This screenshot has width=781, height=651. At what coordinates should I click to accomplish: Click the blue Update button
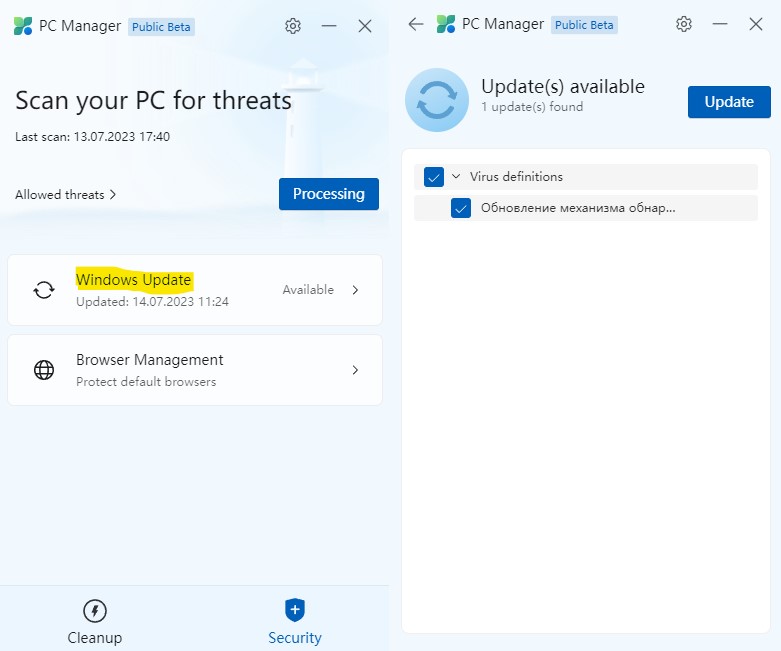729,102
